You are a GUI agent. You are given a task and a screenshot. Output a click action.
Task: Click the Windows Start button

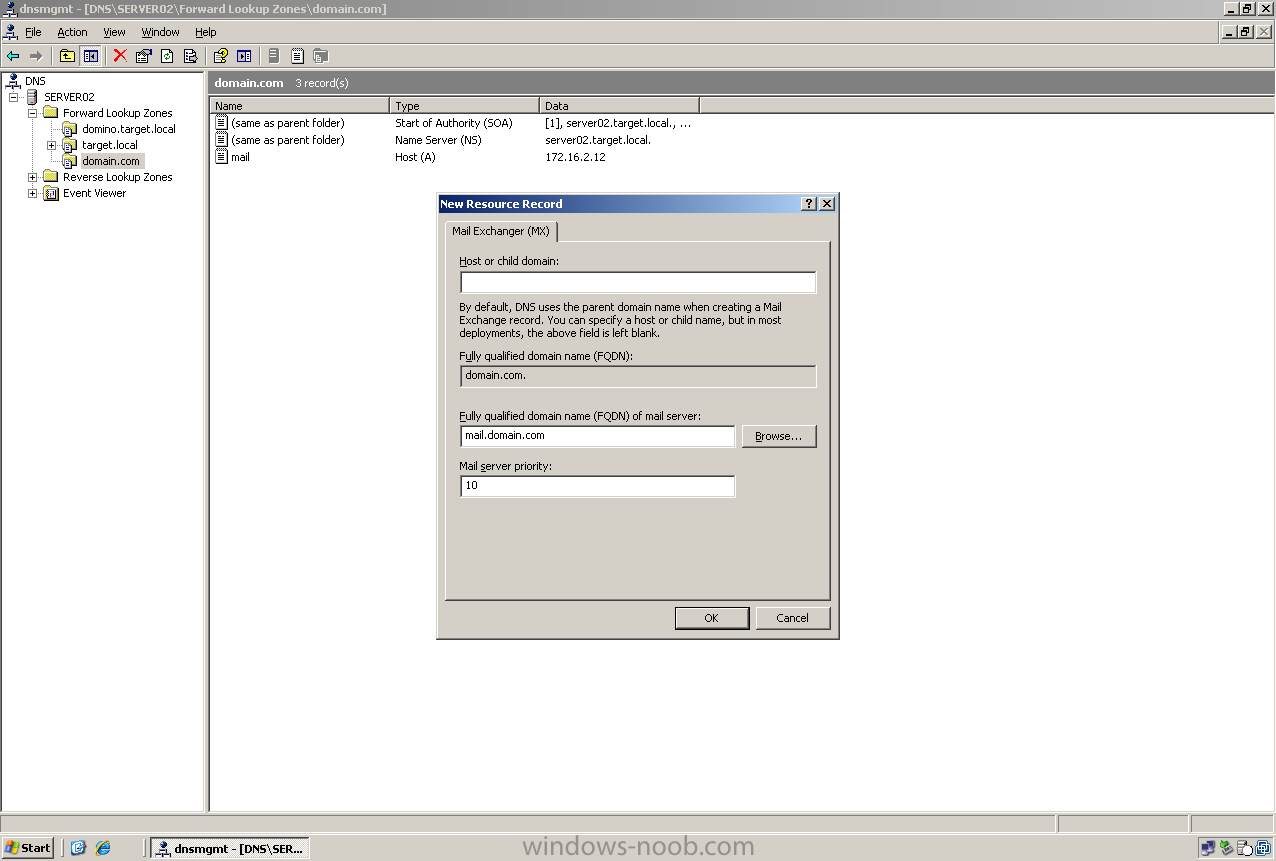pyautogui.click(x=28, y=848)
